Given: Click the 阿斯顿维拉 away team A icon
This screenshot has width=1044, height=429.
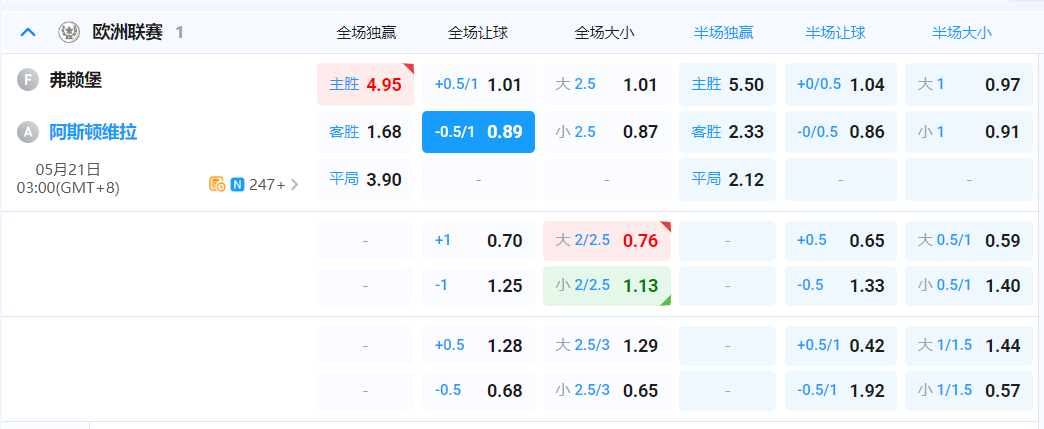Looking at the screenshot, I should [28, 132].
